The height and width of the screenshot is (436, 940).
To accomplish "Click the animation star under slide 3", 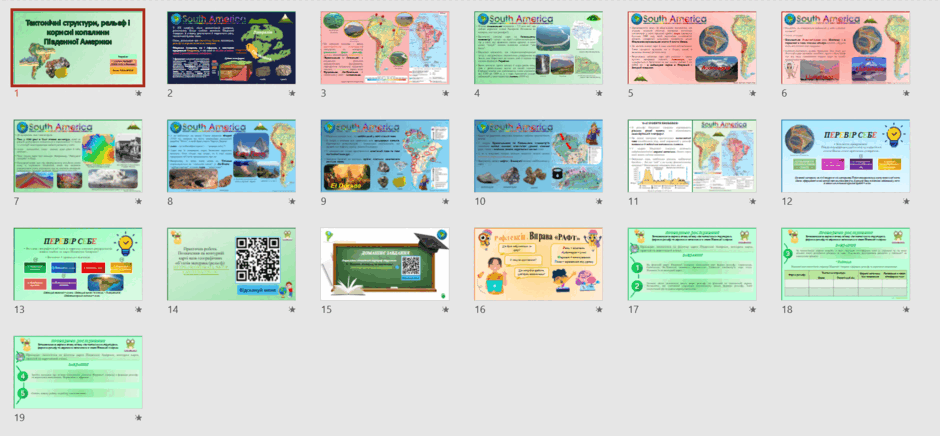I will click(x=446, y=93).
